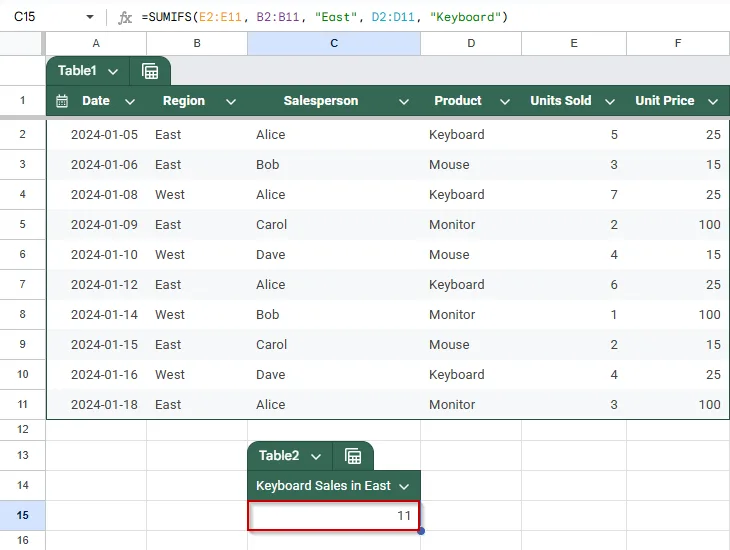
Task: Select column B header
Action: pyautogui.click(x=197, y=43)
